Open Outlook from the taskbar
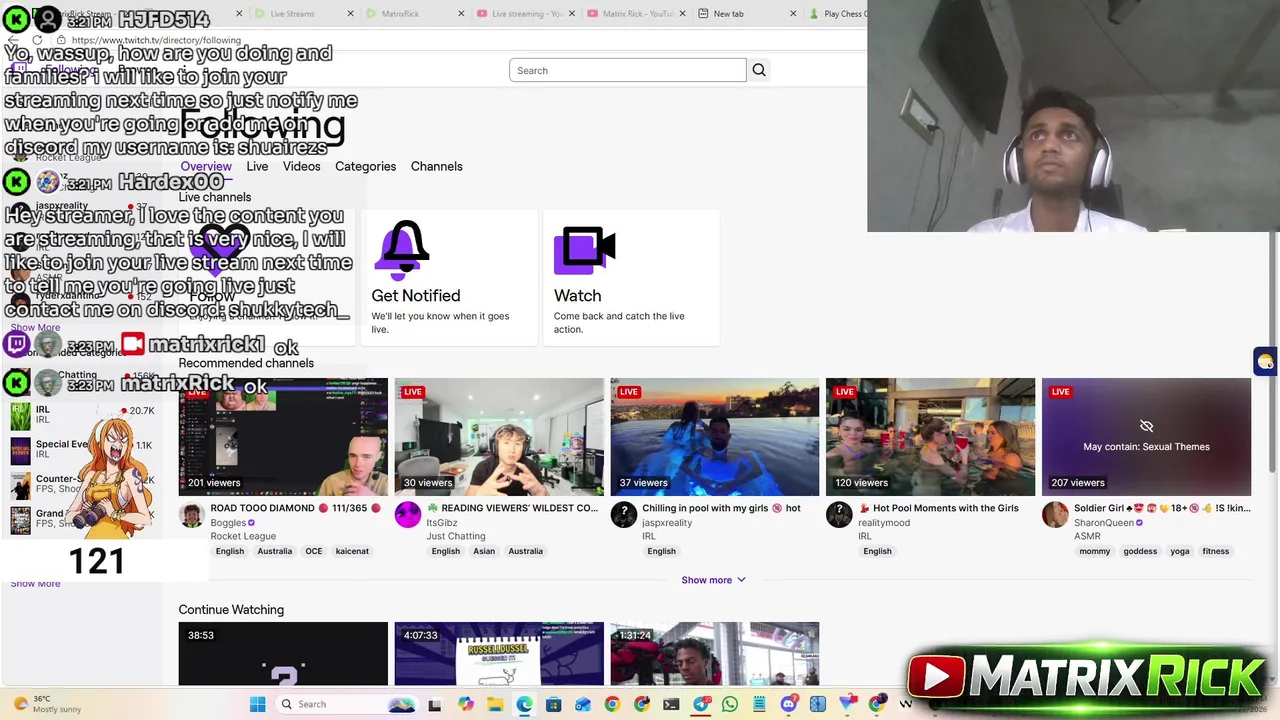The width and height of the screenshot is (1280, 720). (583, 704)
